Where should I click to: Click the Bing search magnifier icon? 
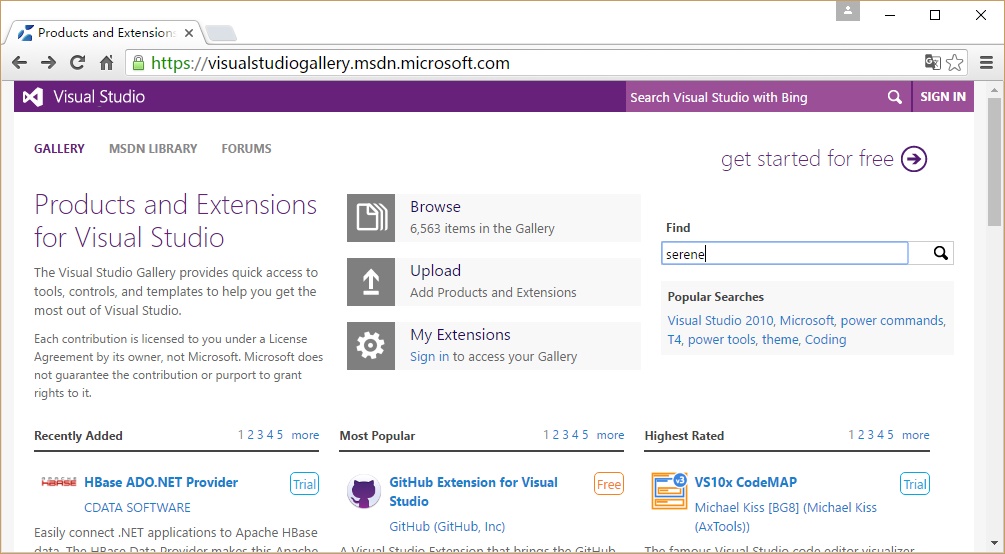(894, 97)
